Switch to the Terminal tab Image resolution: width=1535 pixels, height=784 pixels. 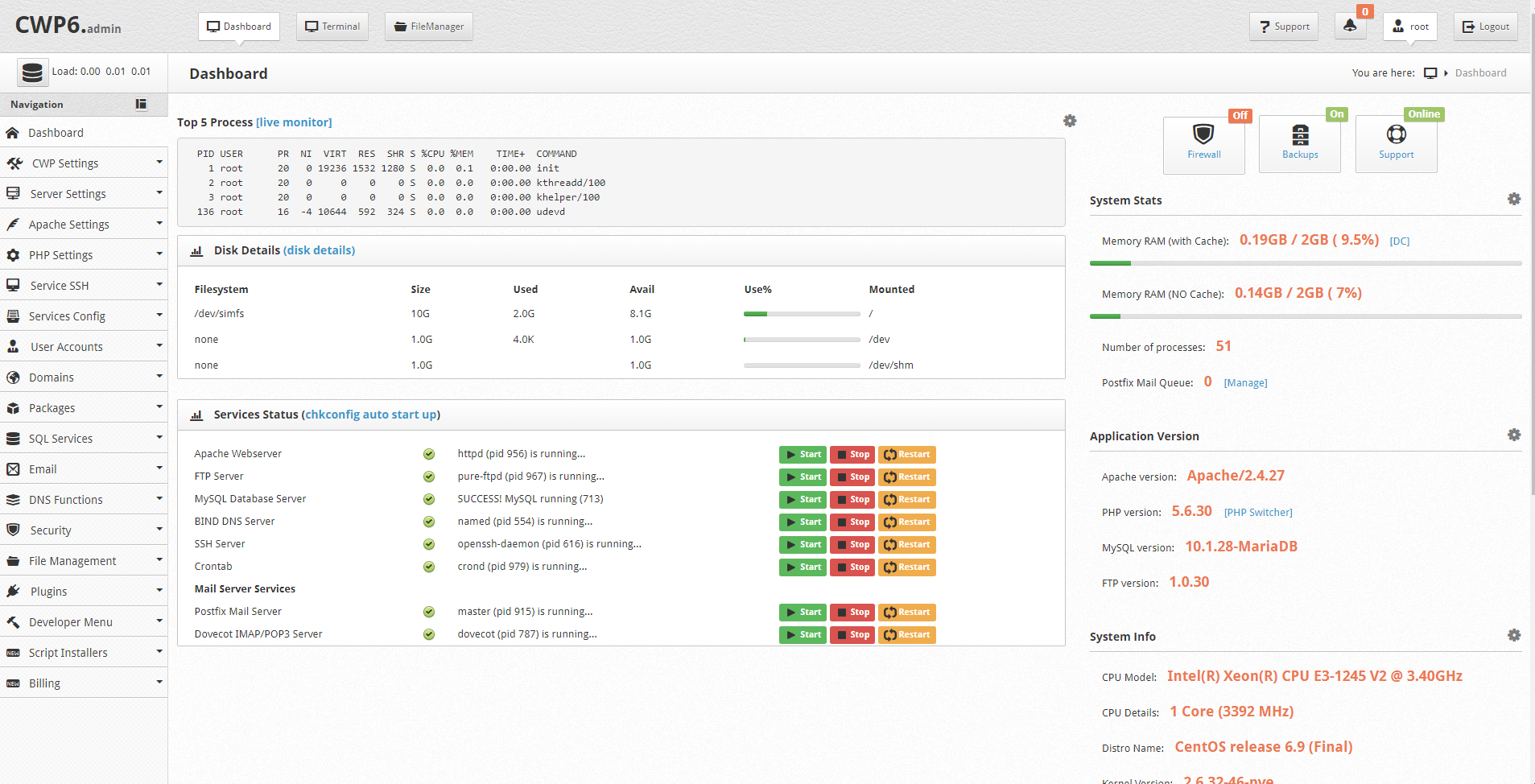(332, 27)
